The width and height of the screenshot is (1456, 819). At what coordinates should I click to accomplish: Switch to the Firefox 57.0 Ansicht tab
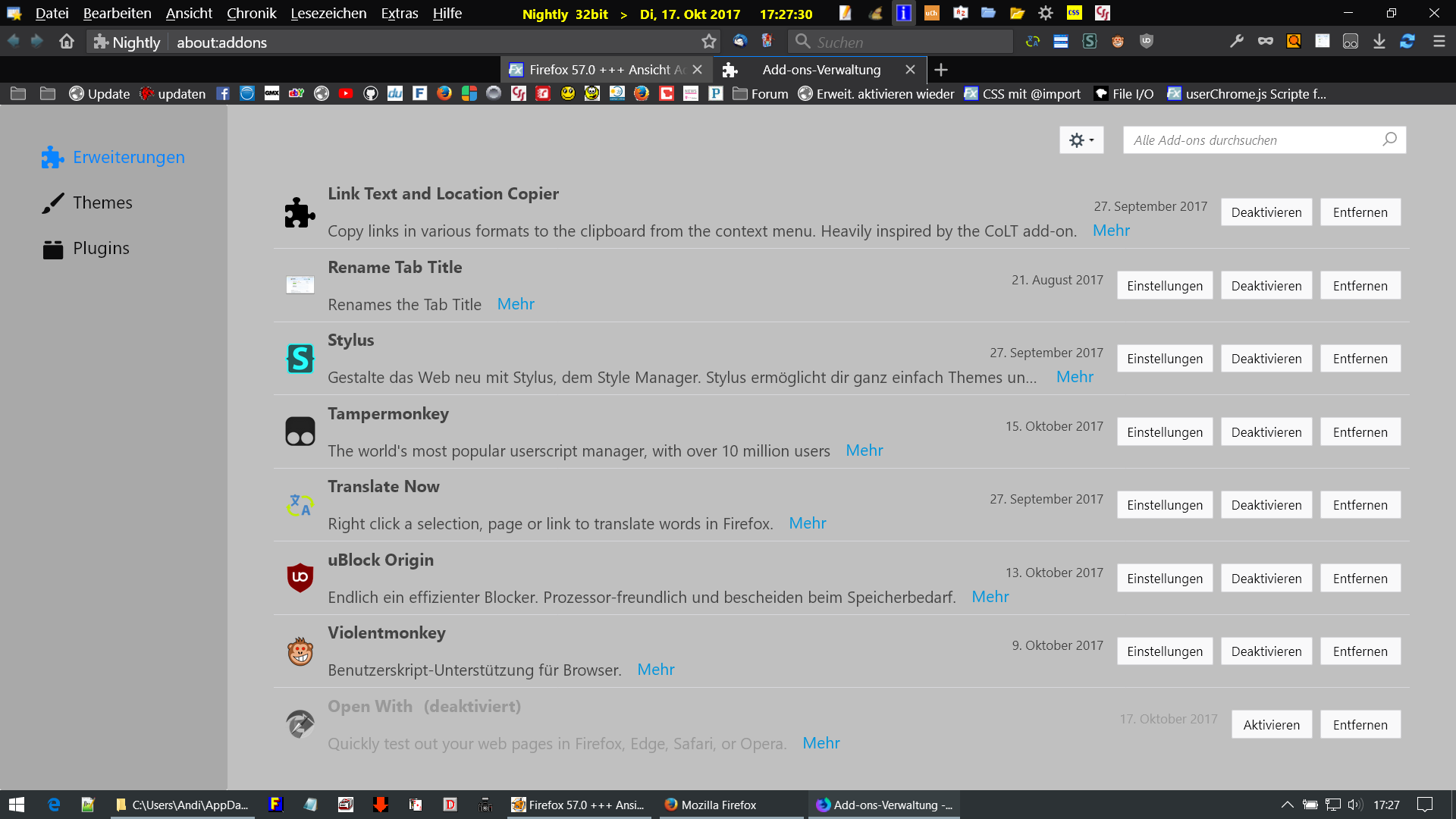pos(603,70)
